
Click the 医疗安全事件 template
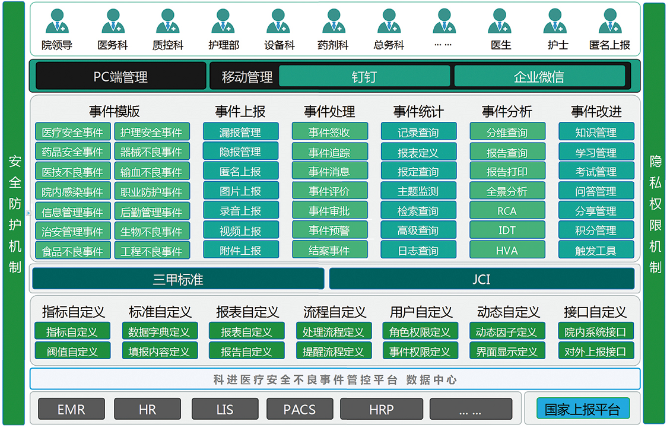tap(73, 132)
